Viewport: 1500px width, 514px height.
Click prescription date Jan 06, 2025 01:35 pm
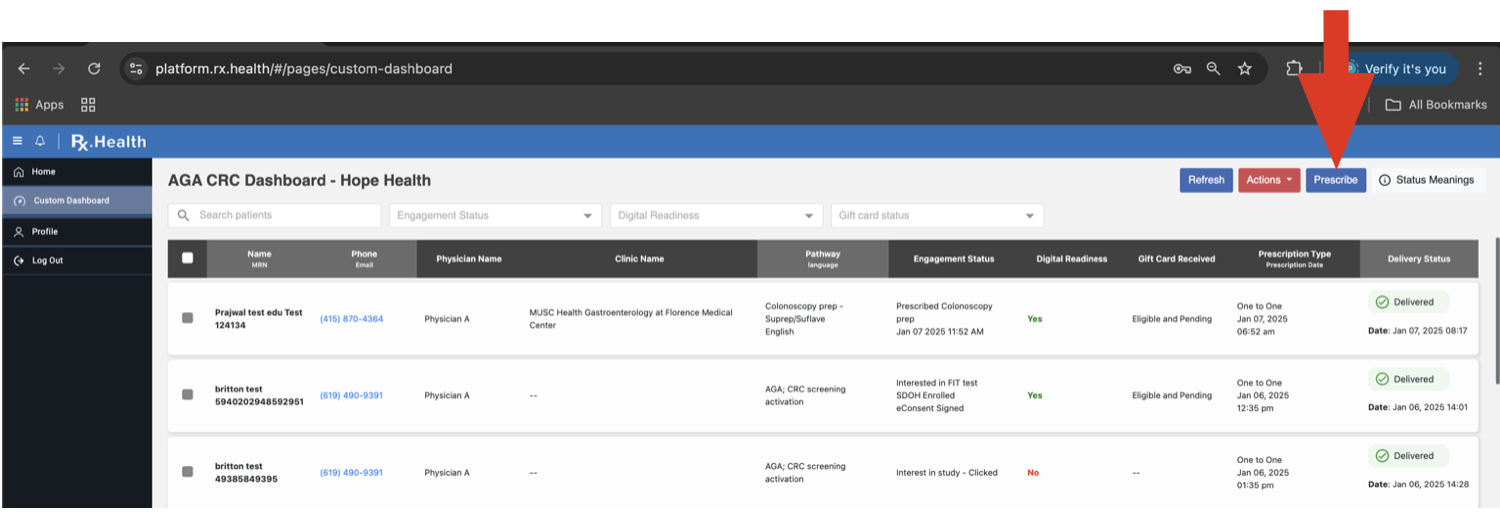[x=1263, y=479]
